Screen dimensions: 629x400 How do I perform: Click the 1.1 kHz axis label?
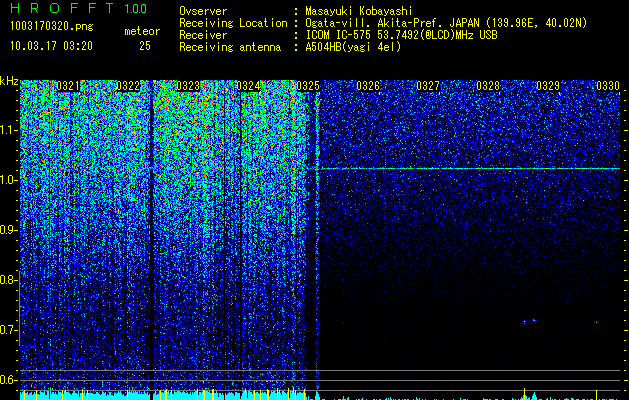pos(9,130)
